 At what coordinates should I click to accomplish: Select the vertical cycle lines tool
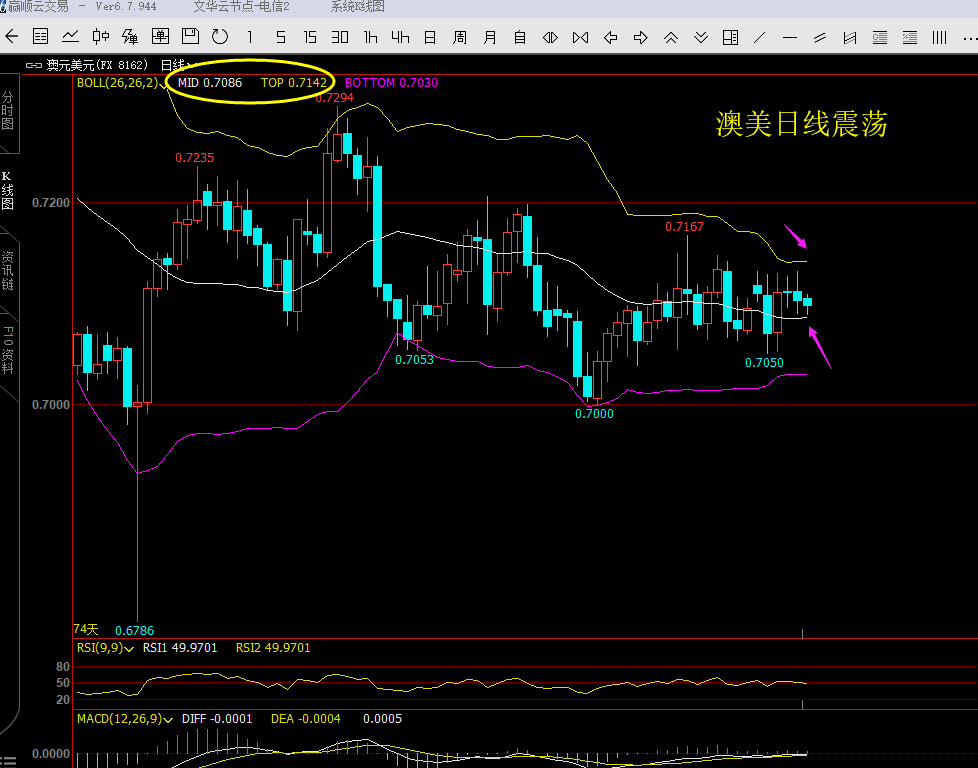coord(939,37)
